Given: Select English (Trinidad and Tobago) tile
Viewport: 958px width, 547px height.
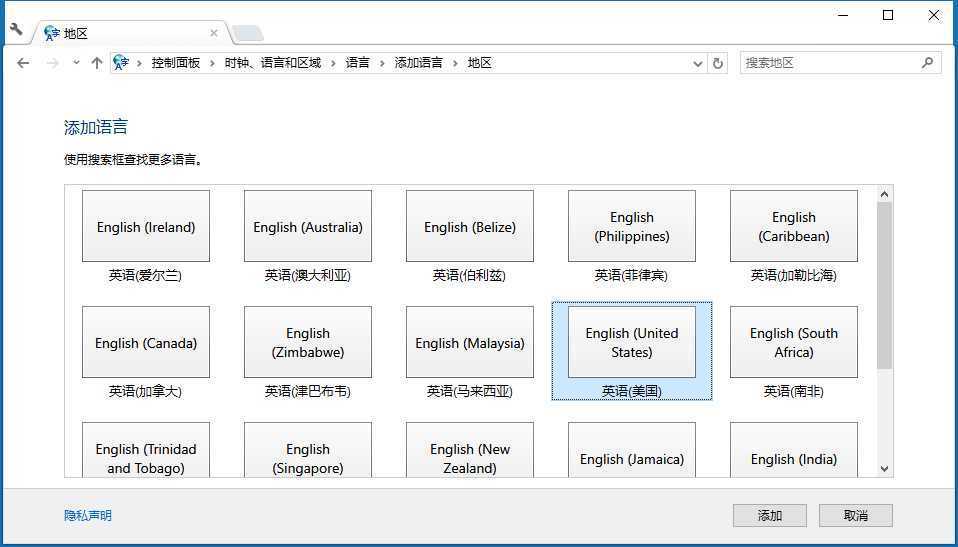Looking at the screenshot, I should [x=146, y=450].
